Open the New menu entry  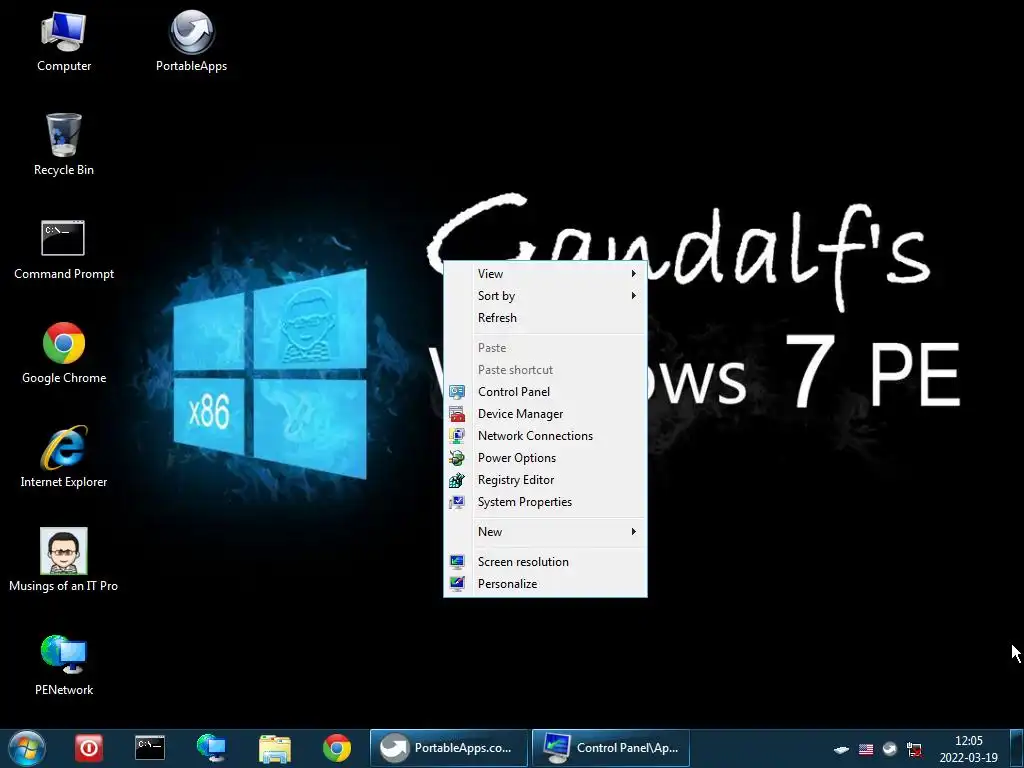click(545, 532)
